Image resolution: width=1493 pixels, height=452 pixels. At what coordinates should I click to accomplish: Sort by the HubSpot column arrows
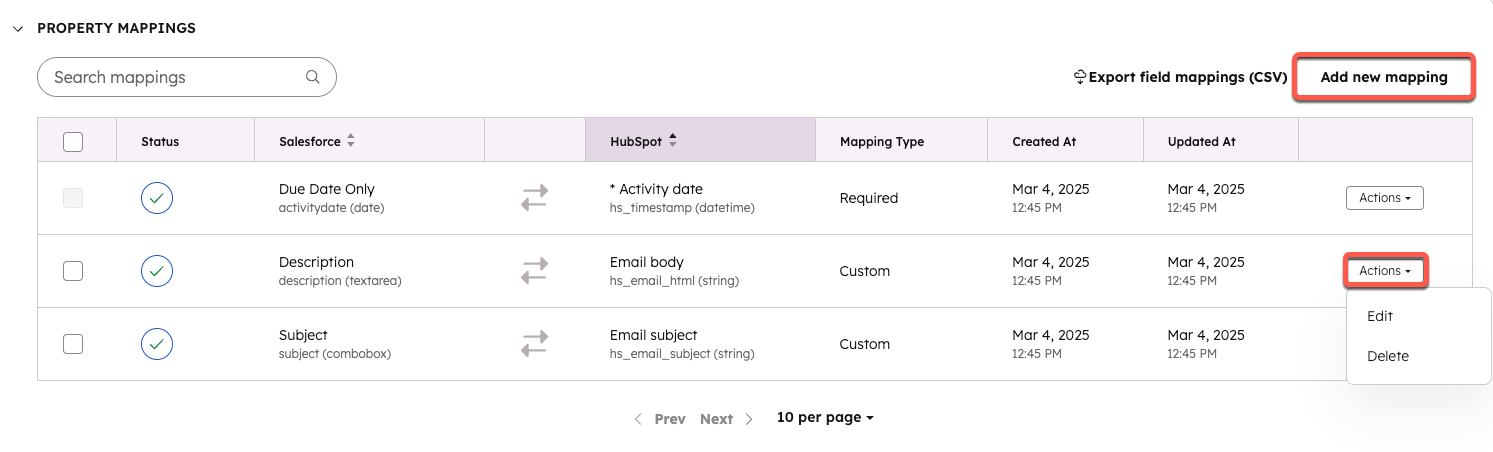pos(673,141)
